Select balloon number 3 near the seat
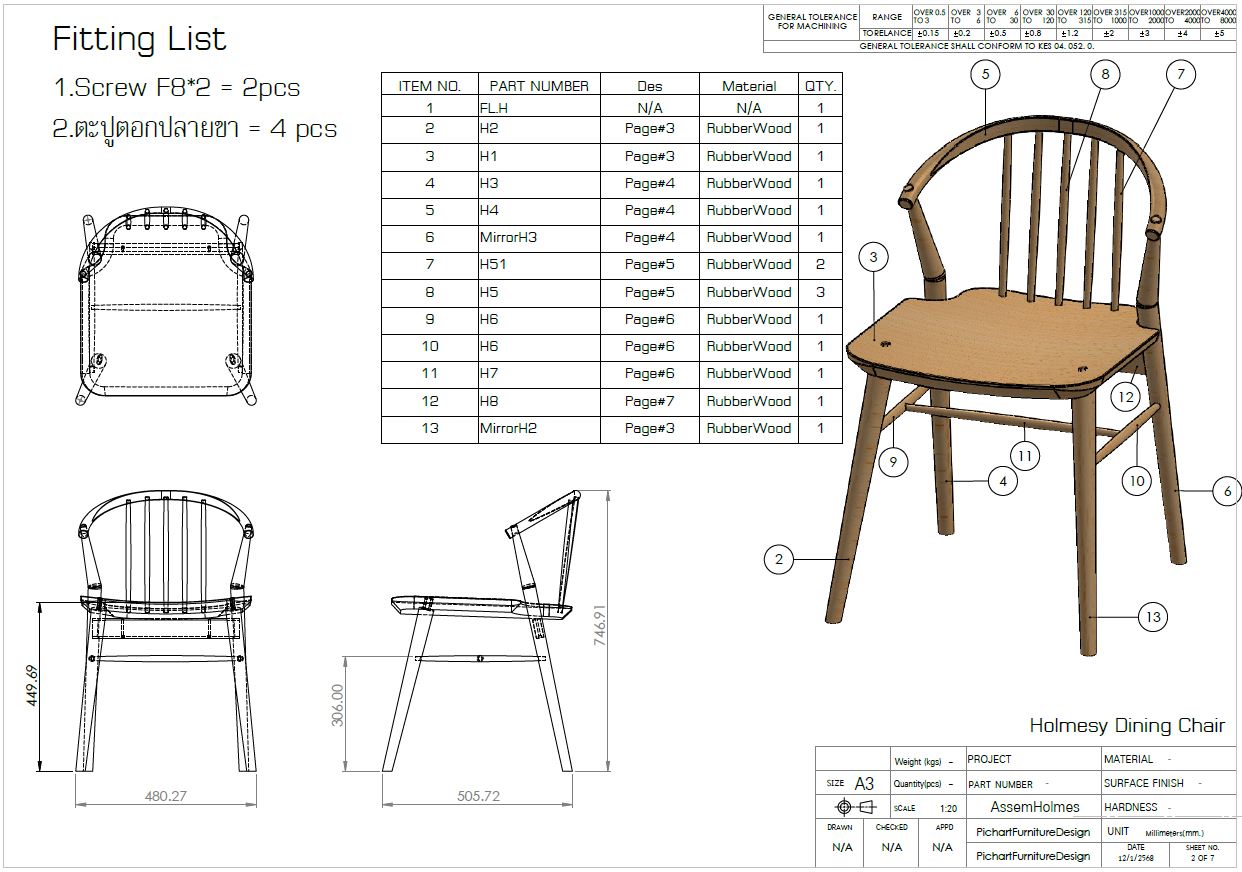The width and height of the screenshot is (1242, 872). (x=873, y=257)
